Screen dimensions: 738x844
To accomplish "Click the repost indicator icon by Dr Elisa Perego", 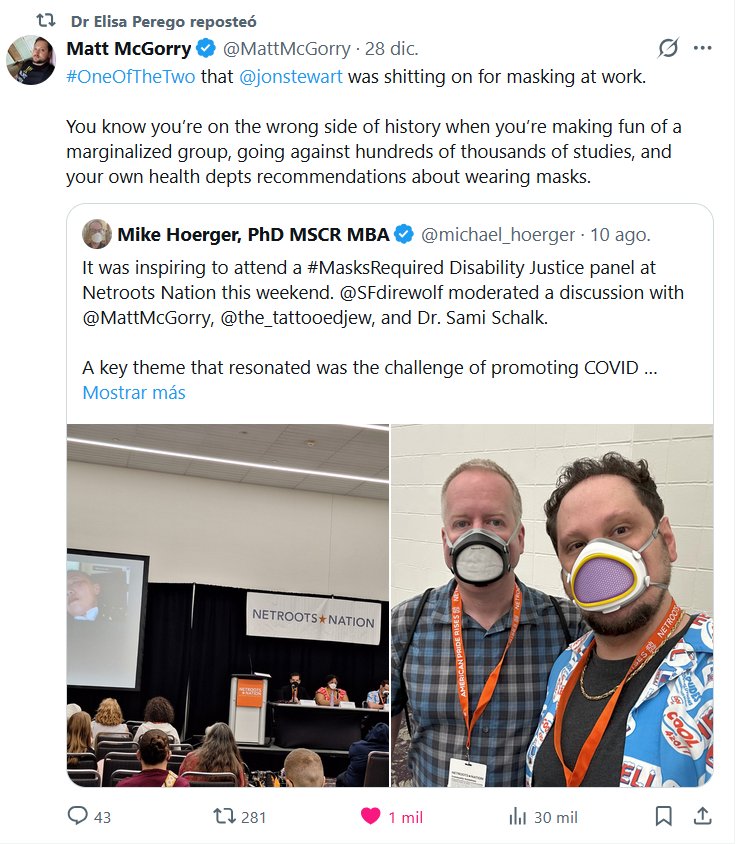I will coord(46,20).
